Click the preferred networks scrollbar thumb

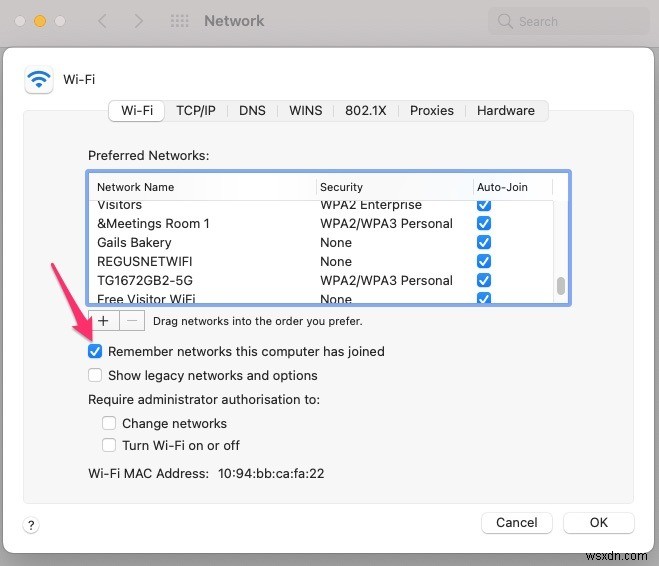click(561, 286)
